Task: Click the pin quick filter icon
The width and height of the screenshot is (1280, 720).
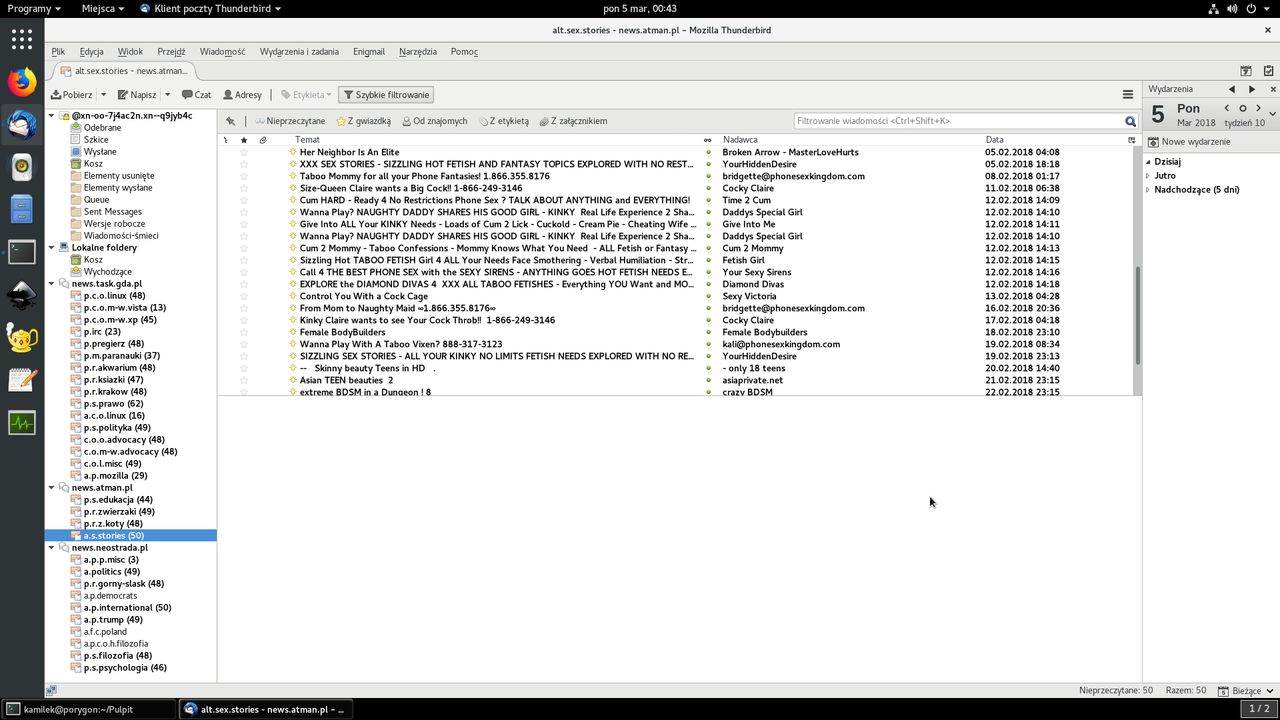Action: click(230, 121)
